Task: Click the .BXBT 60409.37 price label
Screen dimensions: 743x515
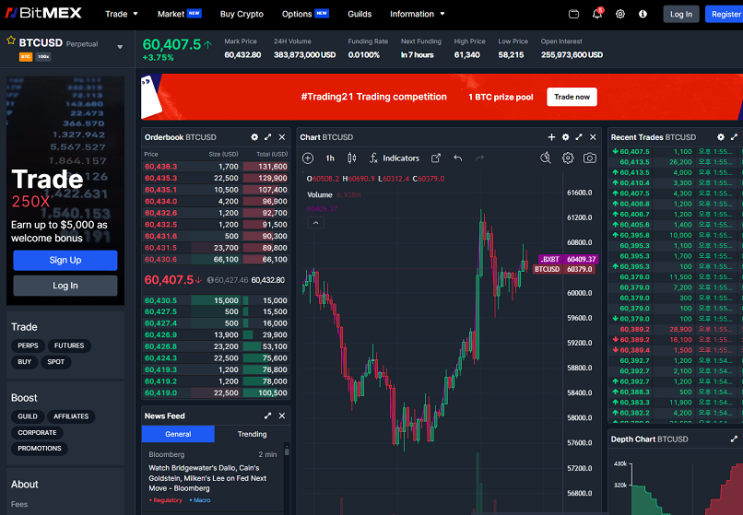Action: pos(568,259)
